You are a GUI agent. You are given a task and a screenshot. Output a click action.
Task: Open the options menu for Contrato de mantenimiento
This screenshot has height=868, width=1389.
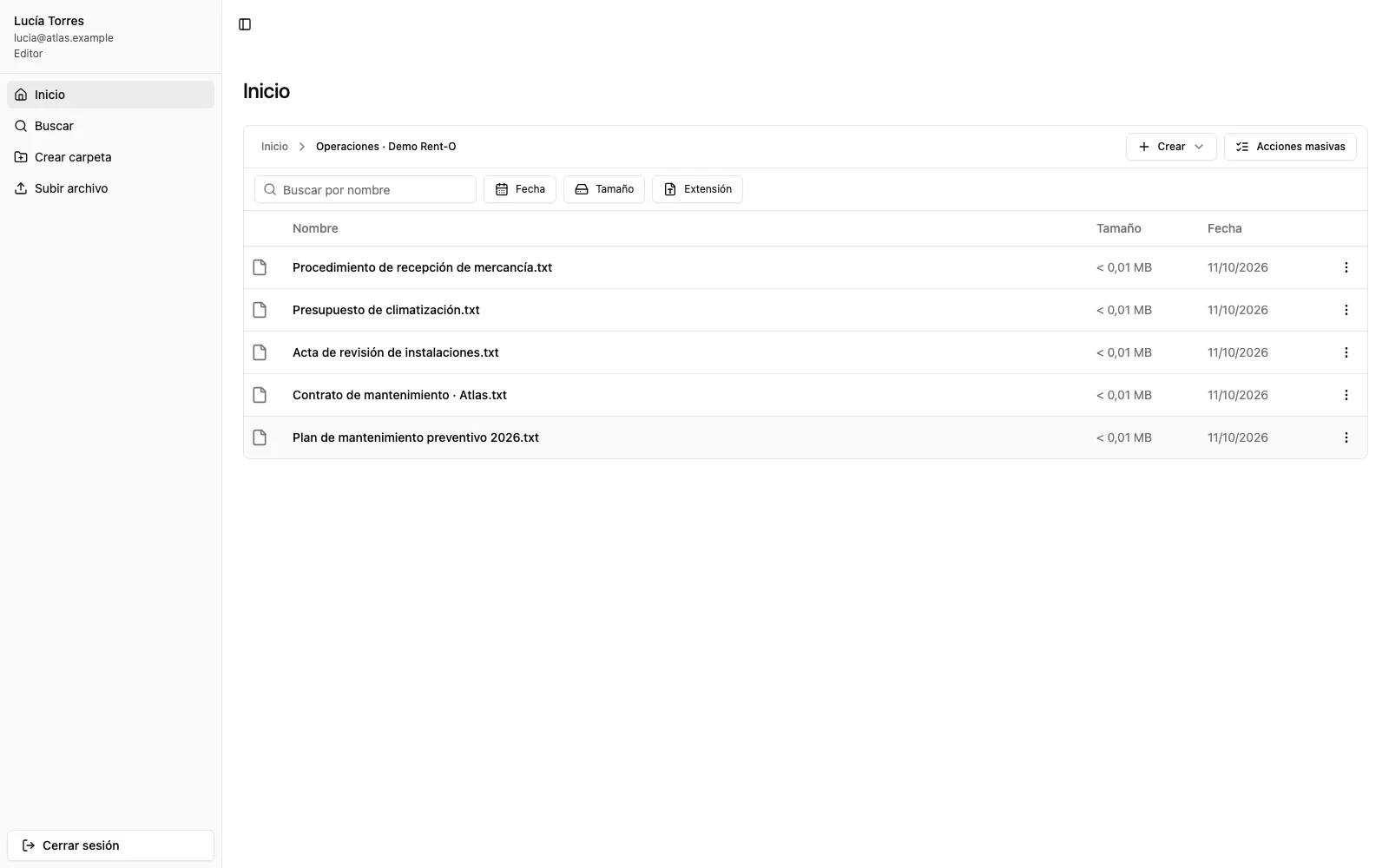1346,395
